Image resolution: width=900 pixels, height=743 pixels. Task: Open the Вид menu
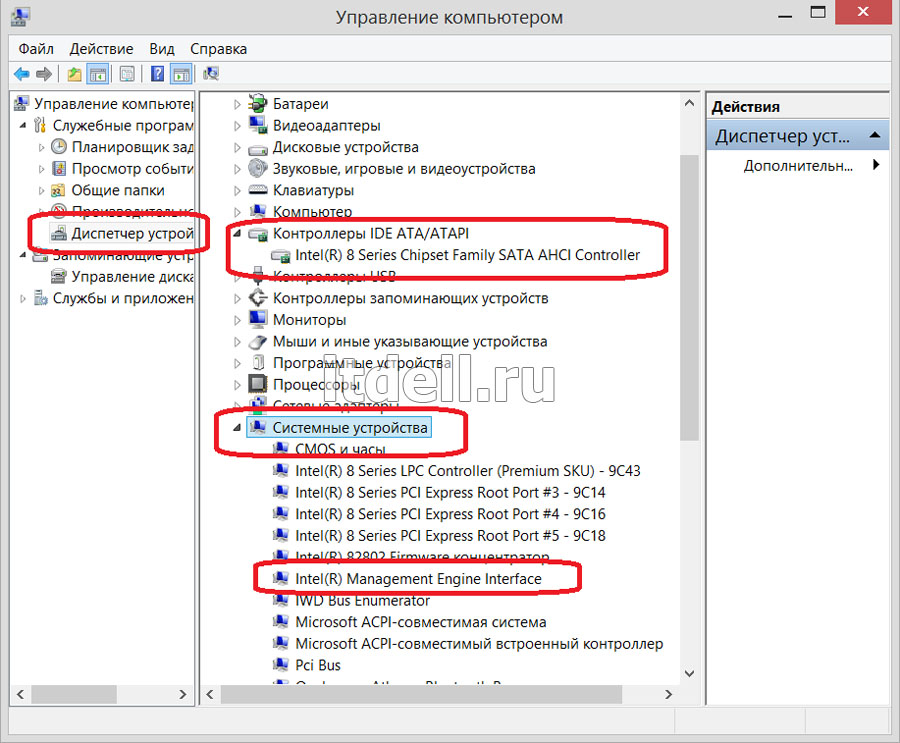[162, 49]
